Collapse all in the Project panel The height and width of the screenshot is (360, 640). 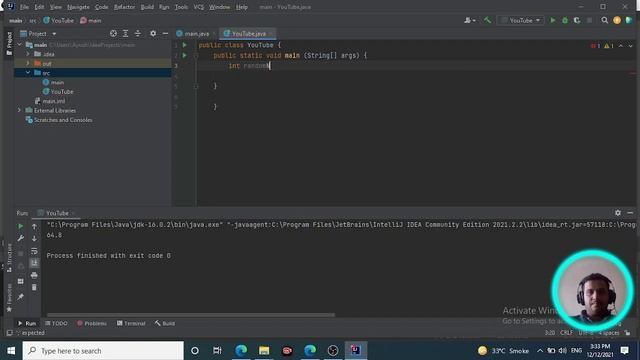138,33
